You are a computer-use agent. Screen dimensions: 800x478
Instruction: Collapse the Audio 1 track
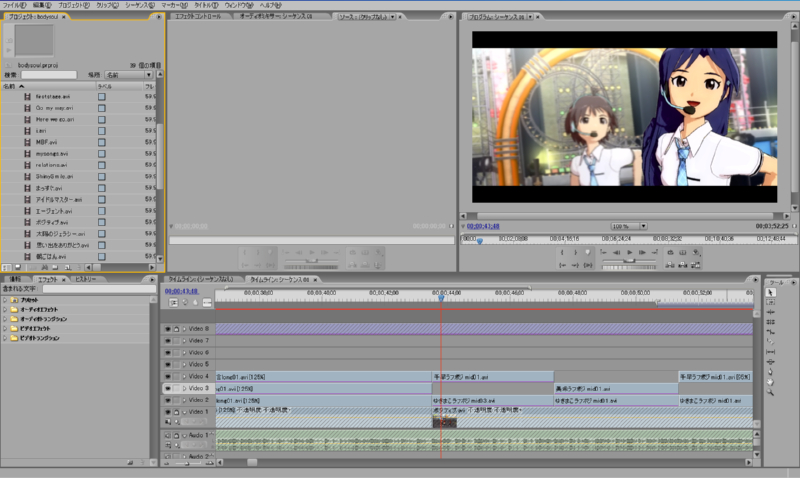185,436
